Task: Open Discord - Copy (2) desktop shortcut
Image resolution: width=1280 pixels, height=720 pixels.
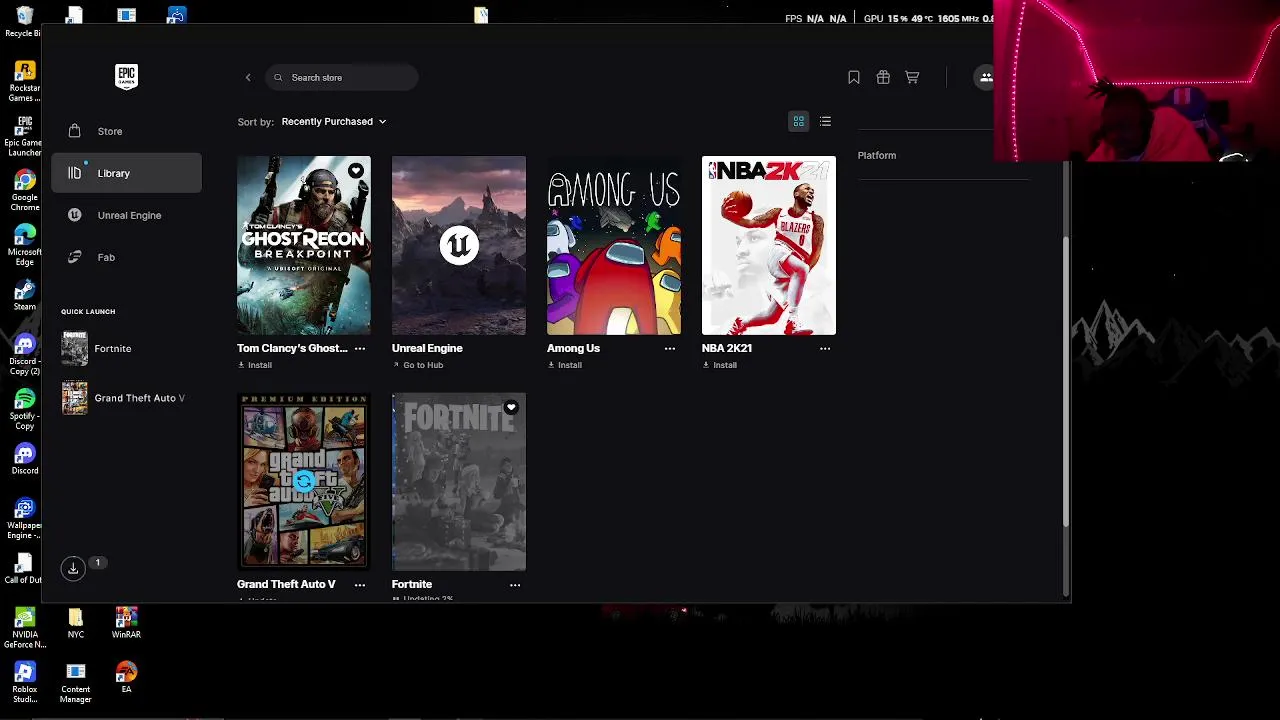Action: coord(24,355)
